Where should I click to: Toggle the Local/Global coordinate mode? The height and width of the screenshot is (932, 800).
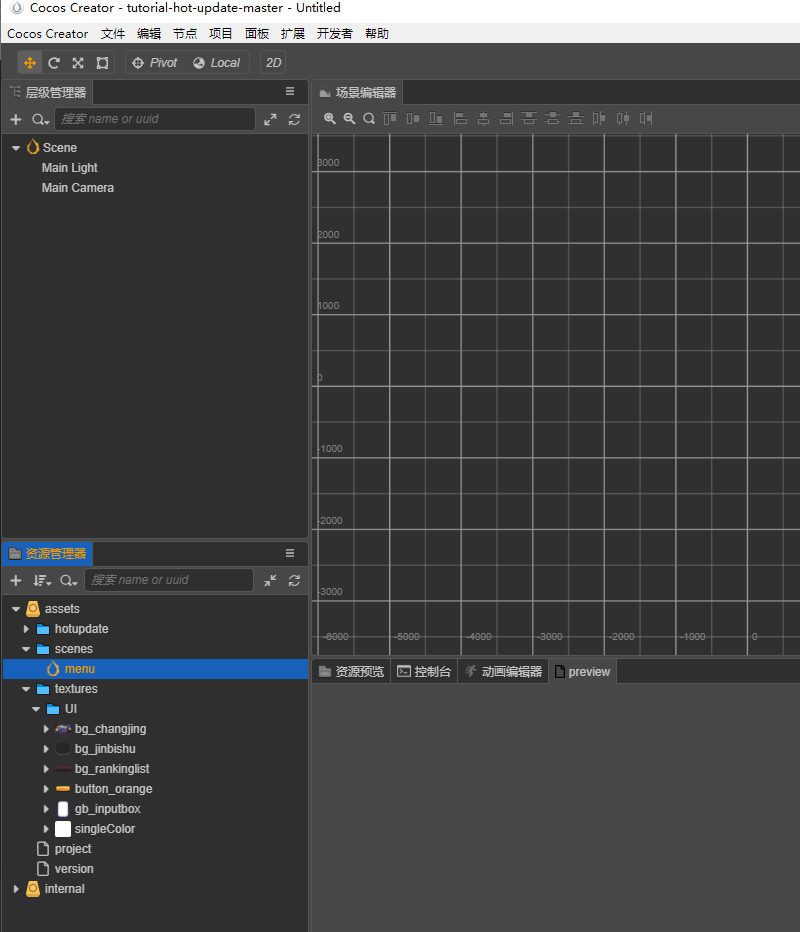217,63
